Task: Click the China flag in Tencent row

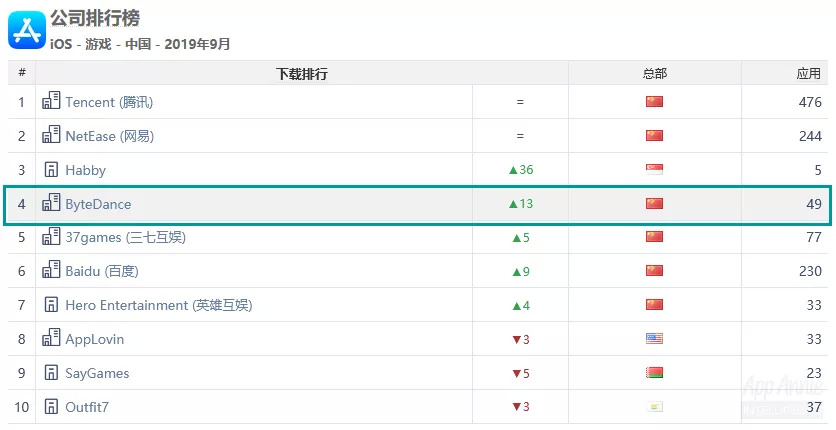Action: 654,102
